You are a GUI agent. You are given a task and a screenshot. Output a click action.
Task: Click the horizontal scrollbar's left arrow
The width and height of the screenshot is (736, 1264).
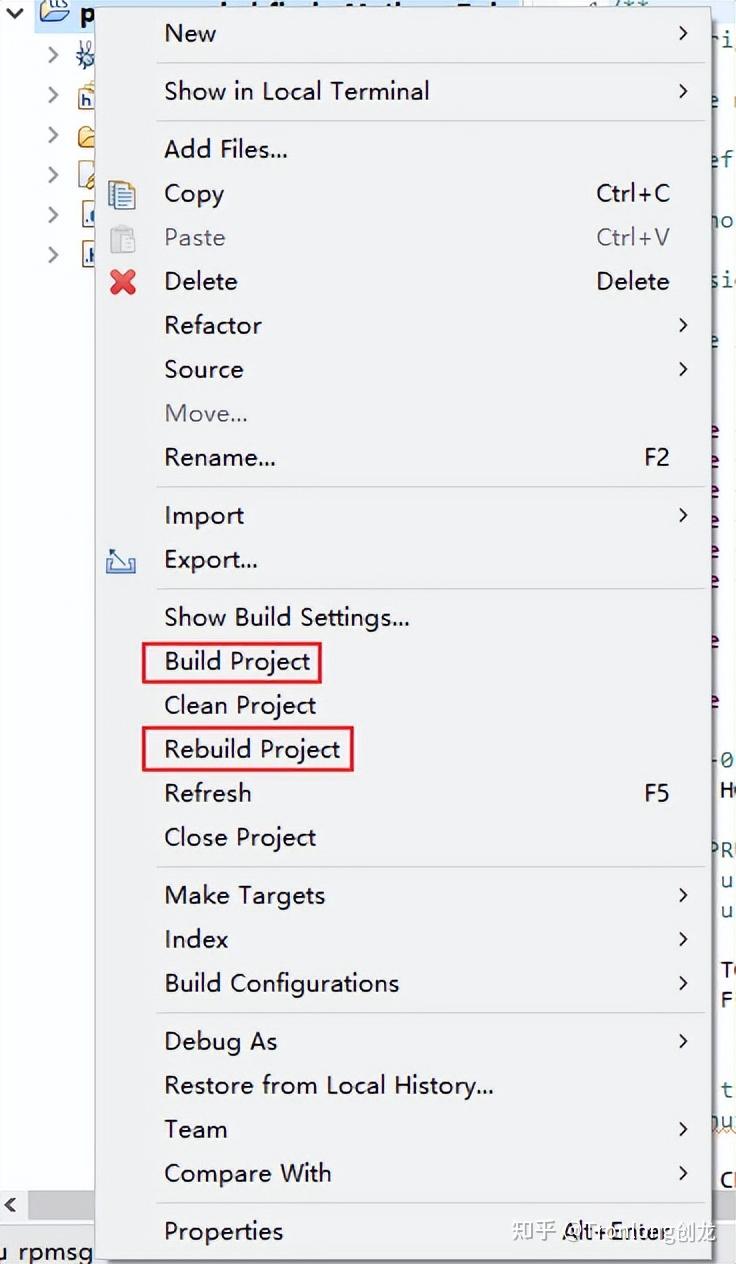11,1205
